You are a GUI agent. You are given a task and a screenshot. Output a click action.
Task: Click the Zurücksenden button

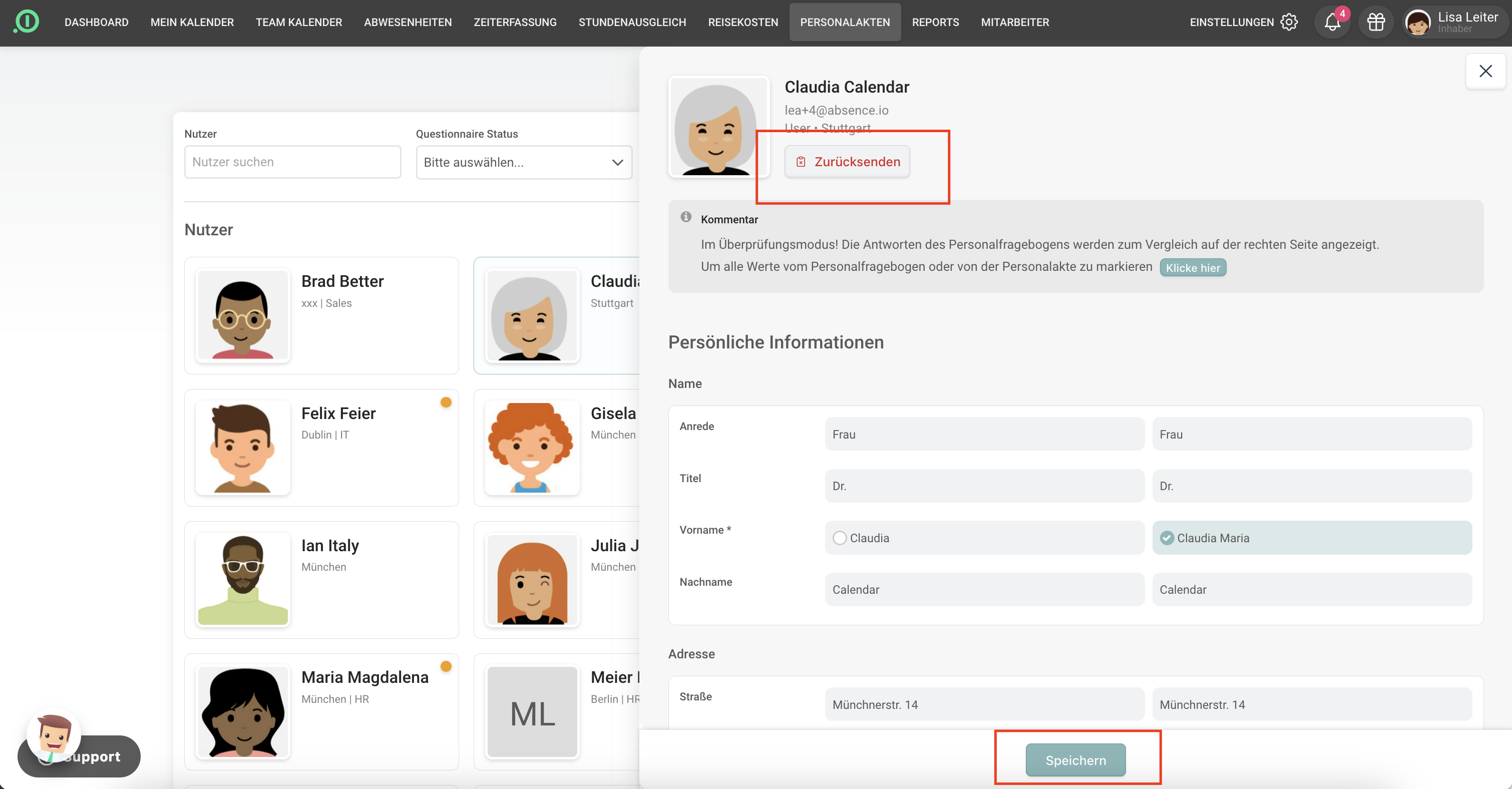(847, 161)
